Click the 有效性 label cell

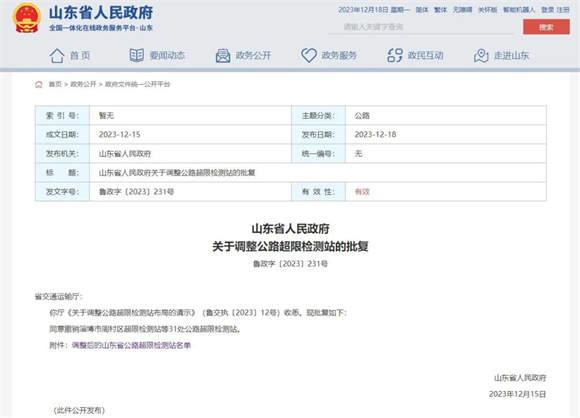click(x=318, y=192)
